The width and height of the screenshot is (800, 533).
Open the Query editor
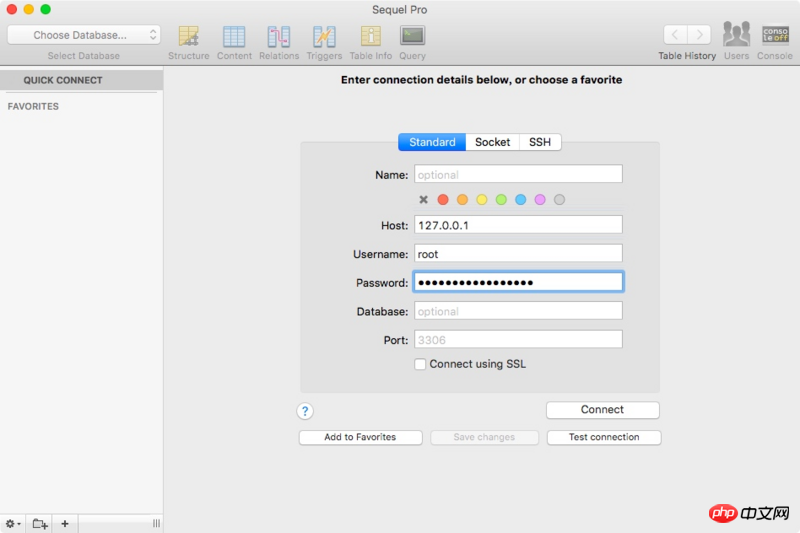click(412, 43)
